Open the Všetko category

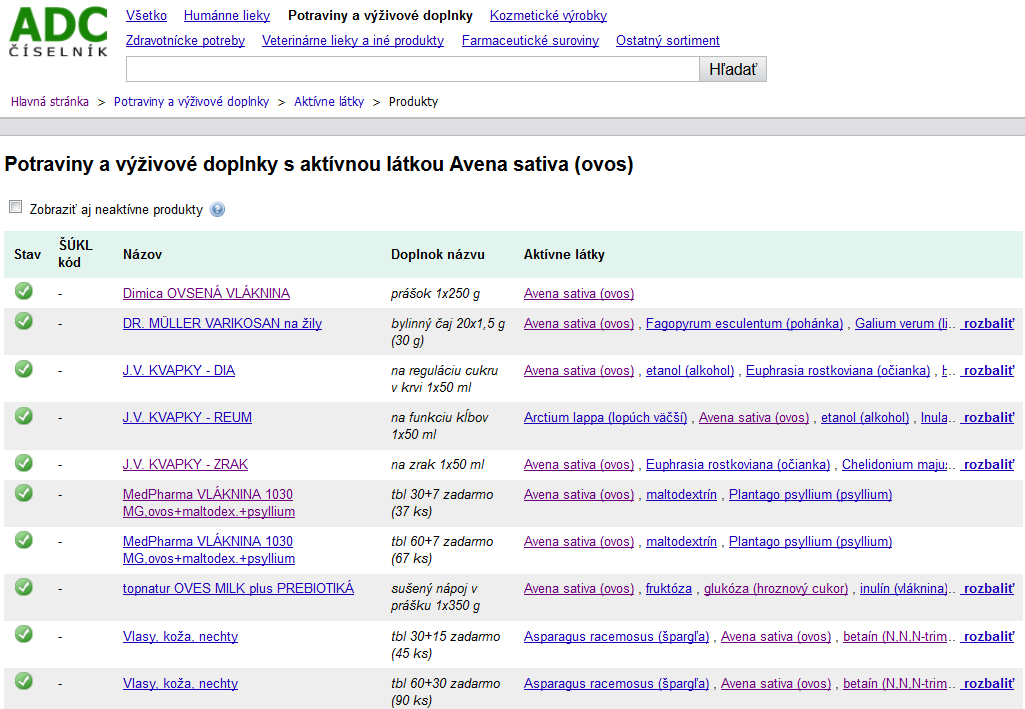pyautogui.click(x=146, y=15)
